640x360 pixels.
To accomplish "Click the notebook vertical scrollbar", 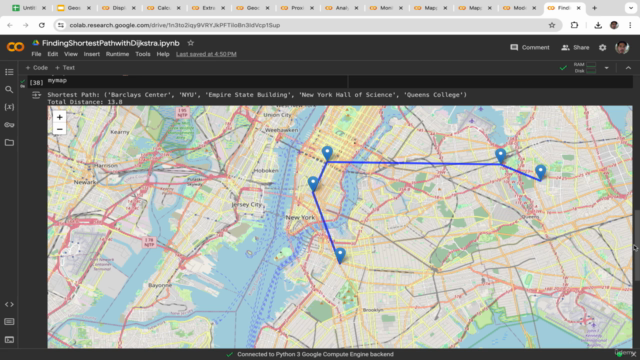I will [x=637, y=245].
